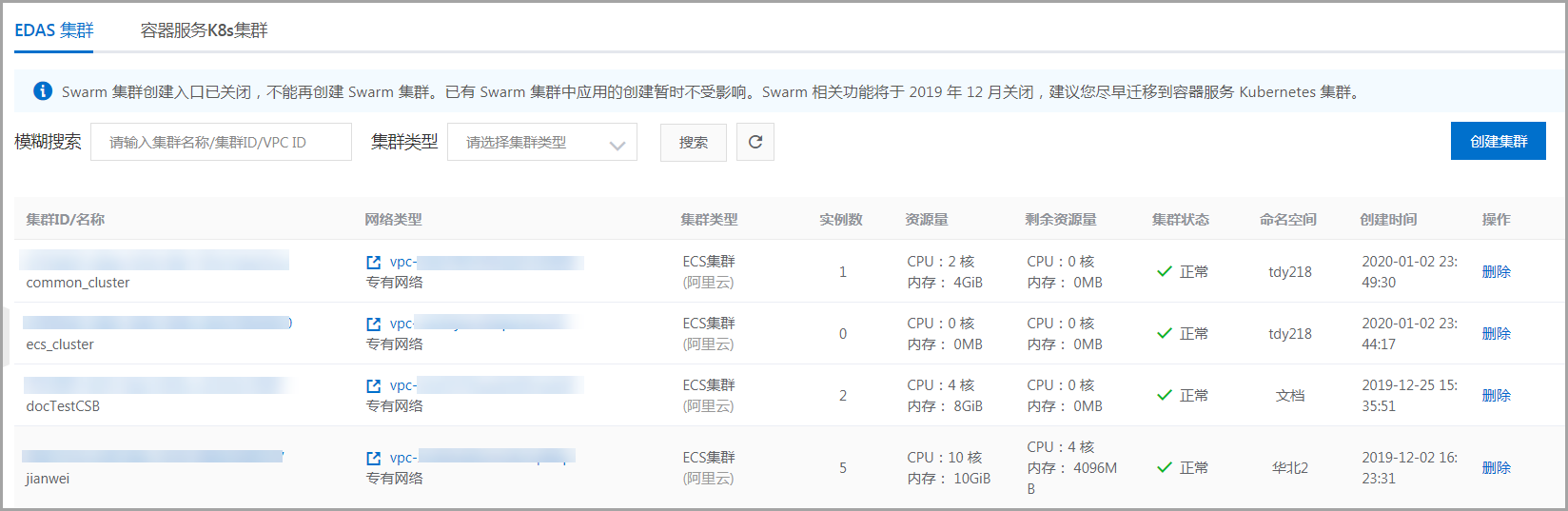Open external link icon for common_cluster VPC

[x=374, y=263]
